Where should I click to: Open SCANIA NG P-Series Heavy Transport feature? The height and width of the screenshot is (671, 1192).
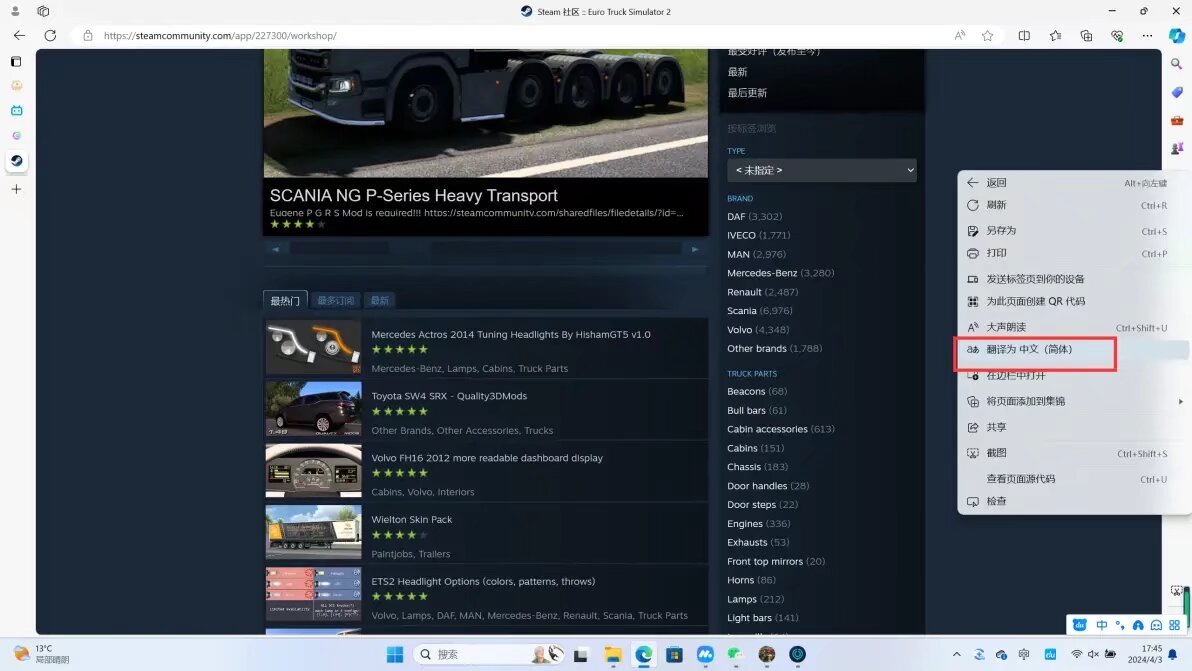(x=414, y=195)
